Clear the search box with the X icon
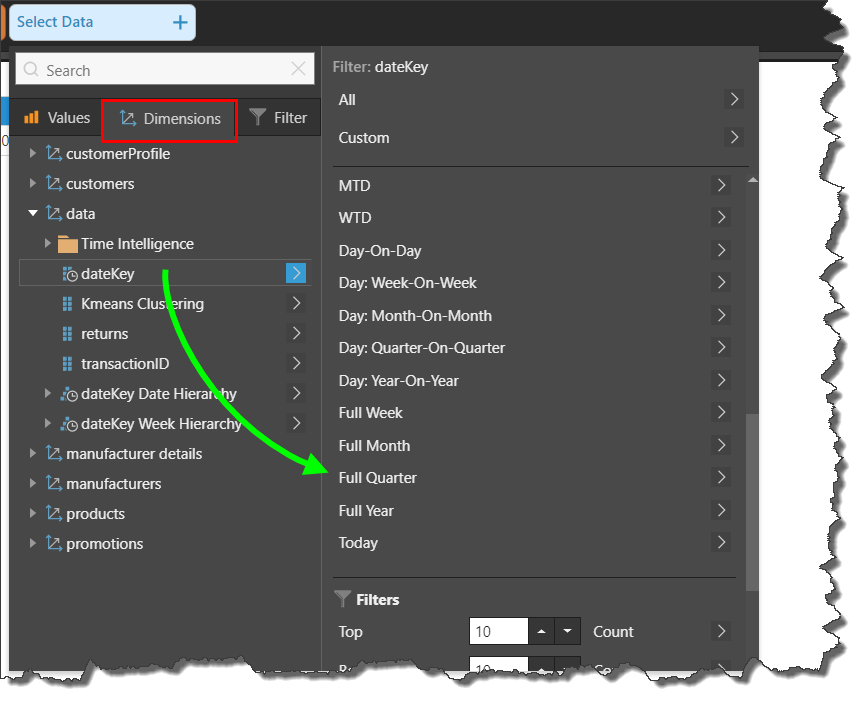The image size is (866, 703). pyautogui.click(x=298, y=70)
